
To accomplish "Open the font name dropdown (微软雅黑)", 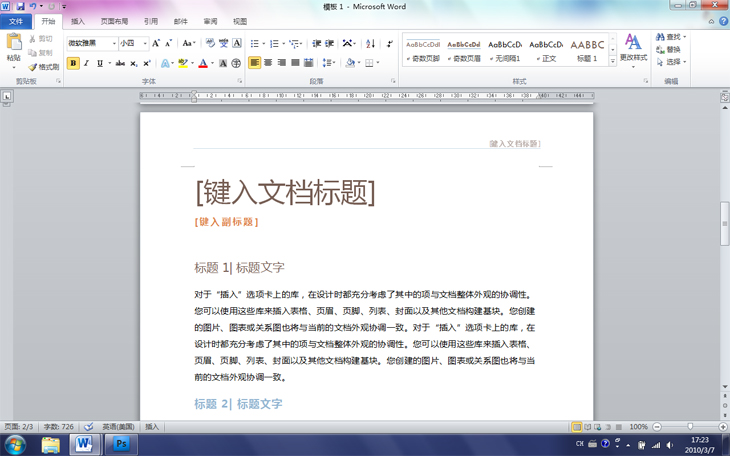I will click(x=114, y=43).
